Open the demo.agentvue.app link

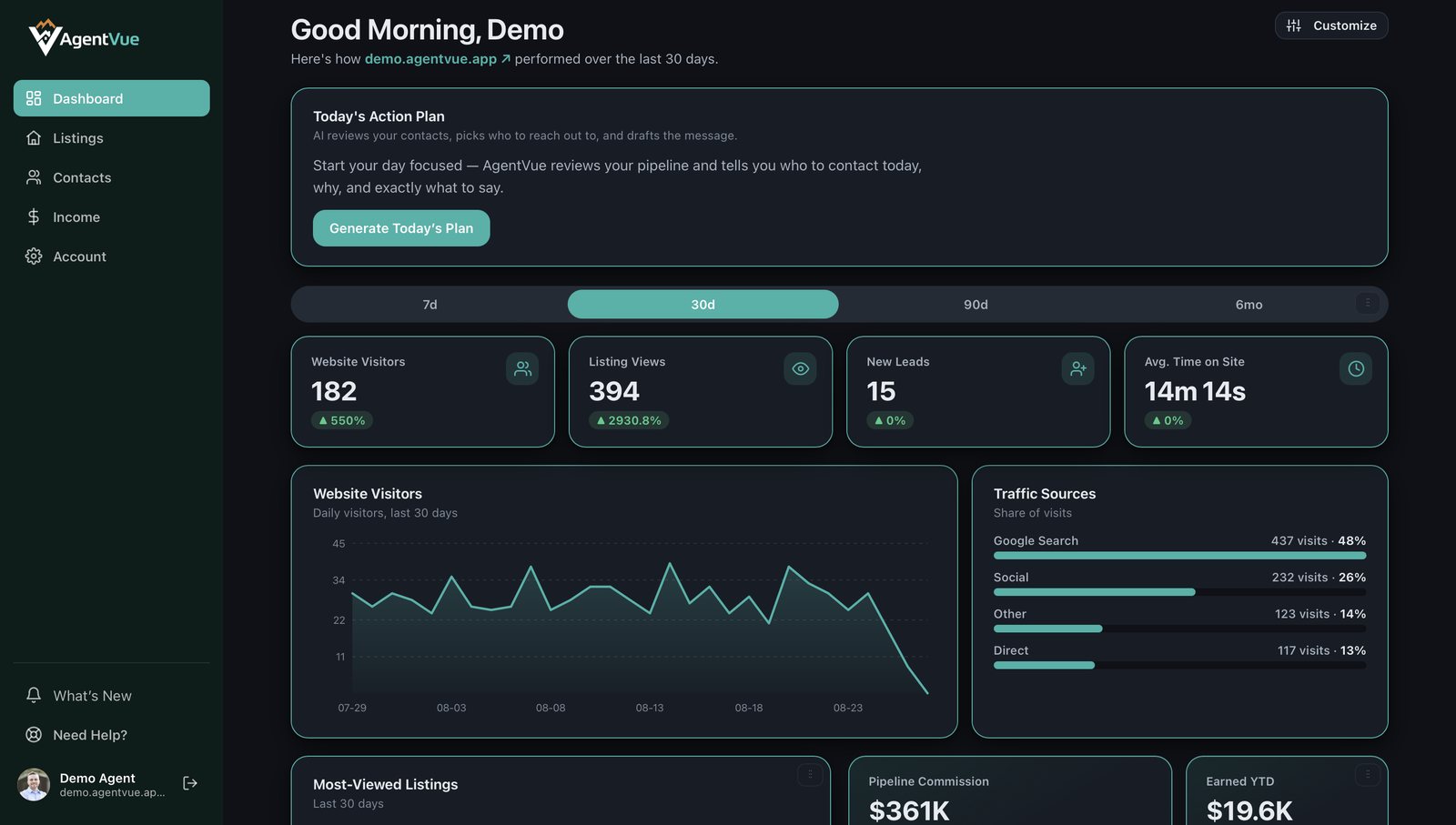click(437, 59)
